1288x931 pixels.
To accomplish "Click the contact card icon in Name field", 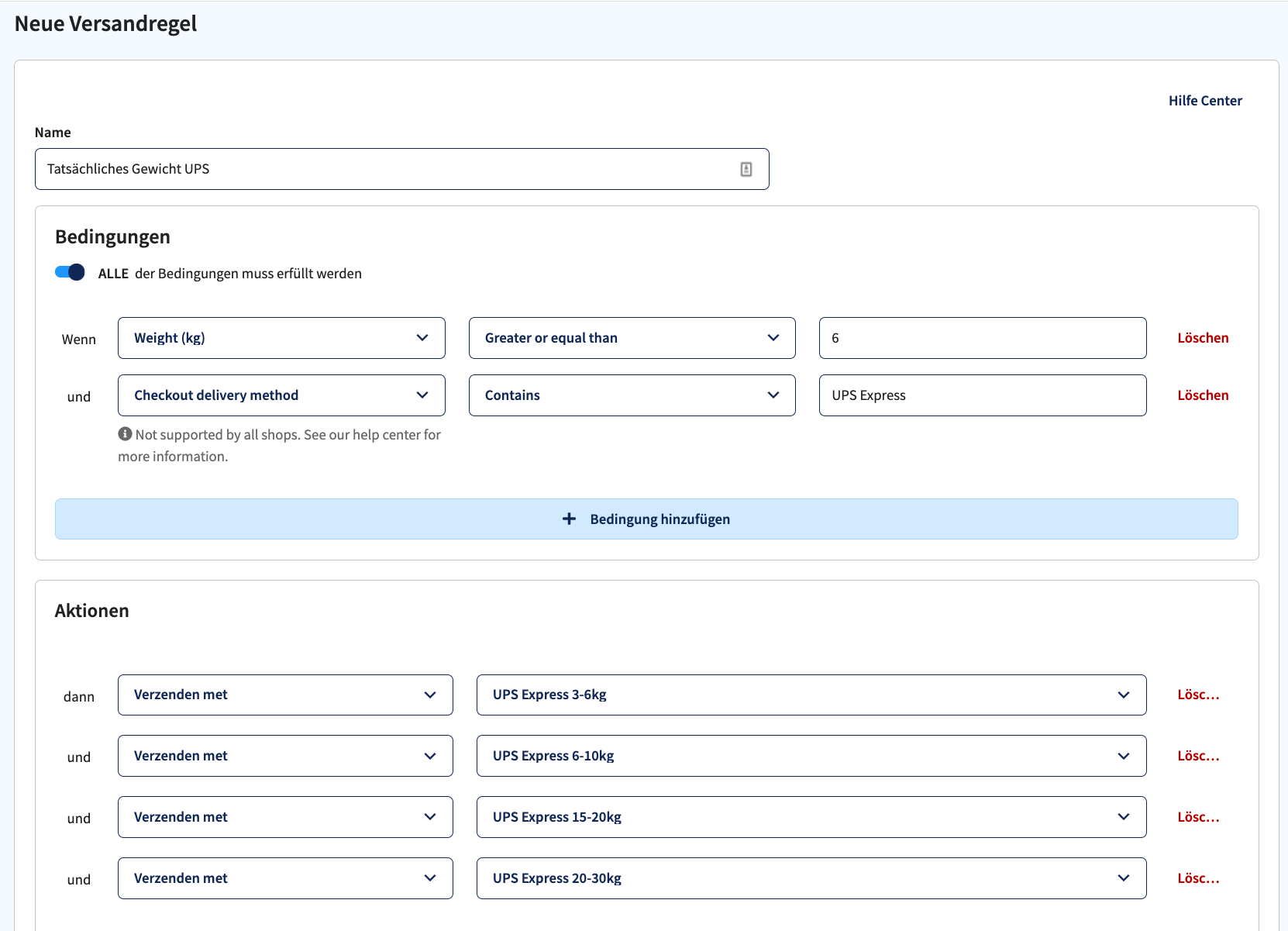I will [x=746, y=169].
